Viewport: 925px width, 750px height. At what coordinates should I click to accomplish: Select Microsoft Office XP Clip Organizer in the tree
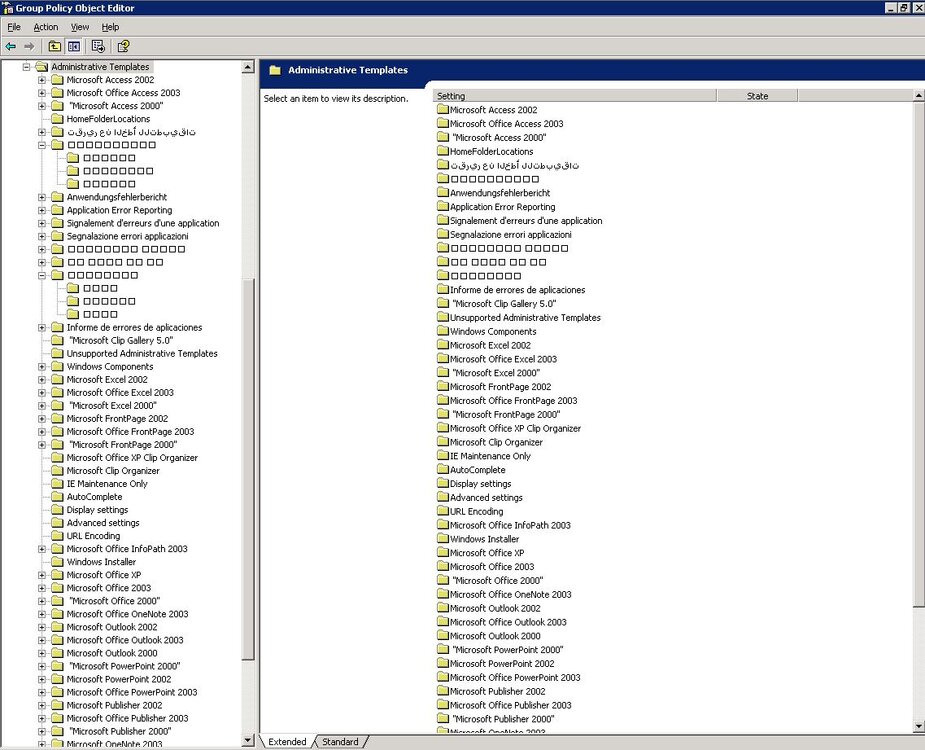[x=132, y=458]
